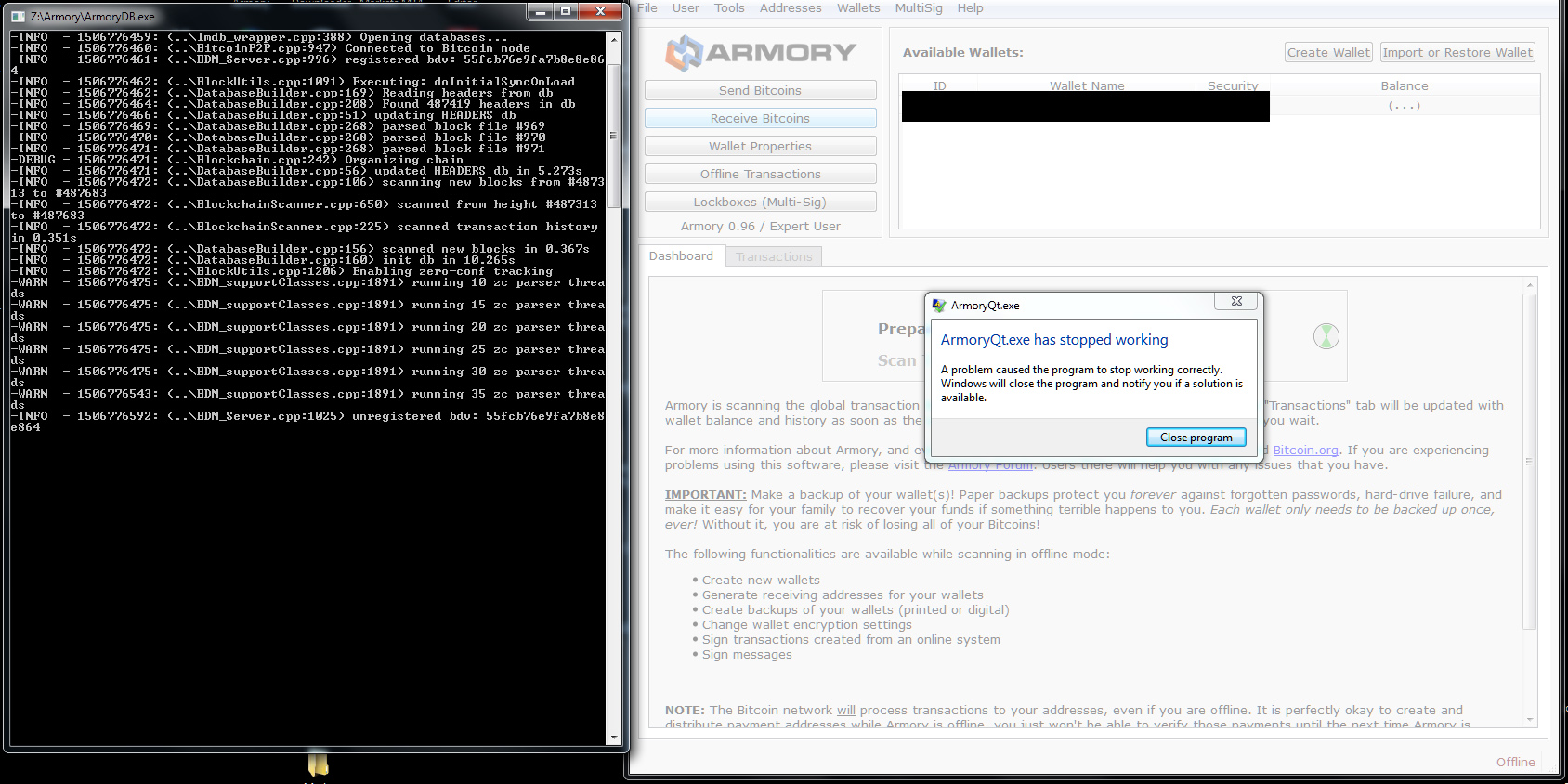The image size is (1568, 784).
Task: Click the Receive Bitcoins button
Action: point(760,118)
